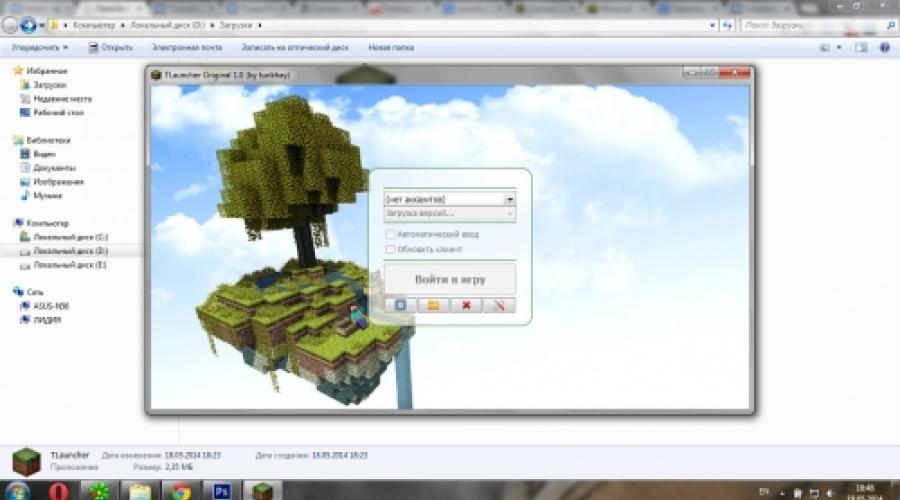This screenshot has height=500, width=900.
Task: Click Компьютер in the address breadcrumb
Action: click(x=94, y=25)
